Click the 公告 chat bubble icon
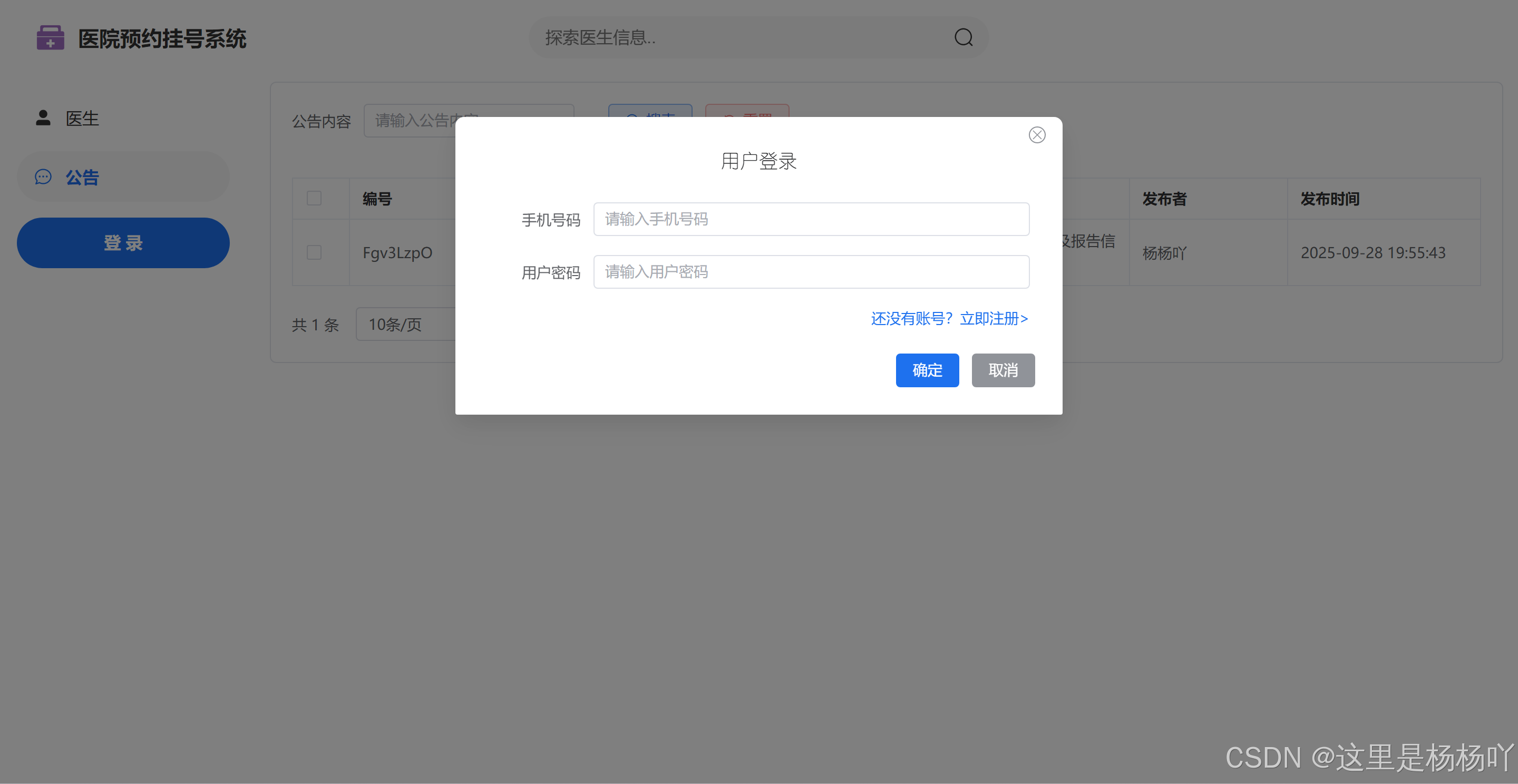The height and width of the screenshot is (784, 1518). (43, 177)
